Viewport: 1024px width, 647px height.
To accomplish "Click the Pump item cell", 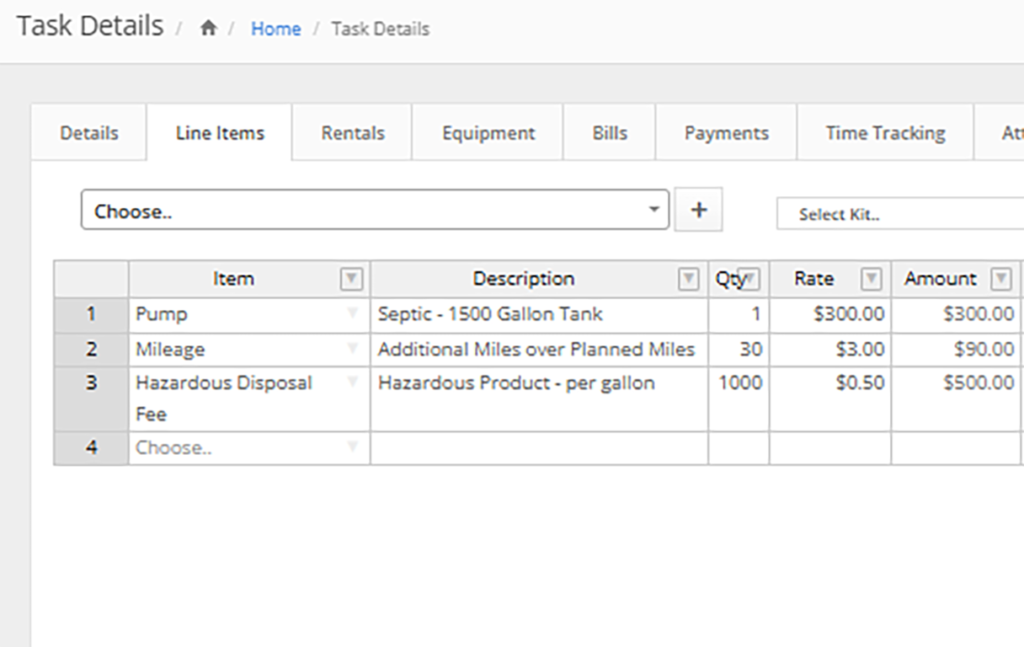I will pyautogui.click(x=249, y=315).
